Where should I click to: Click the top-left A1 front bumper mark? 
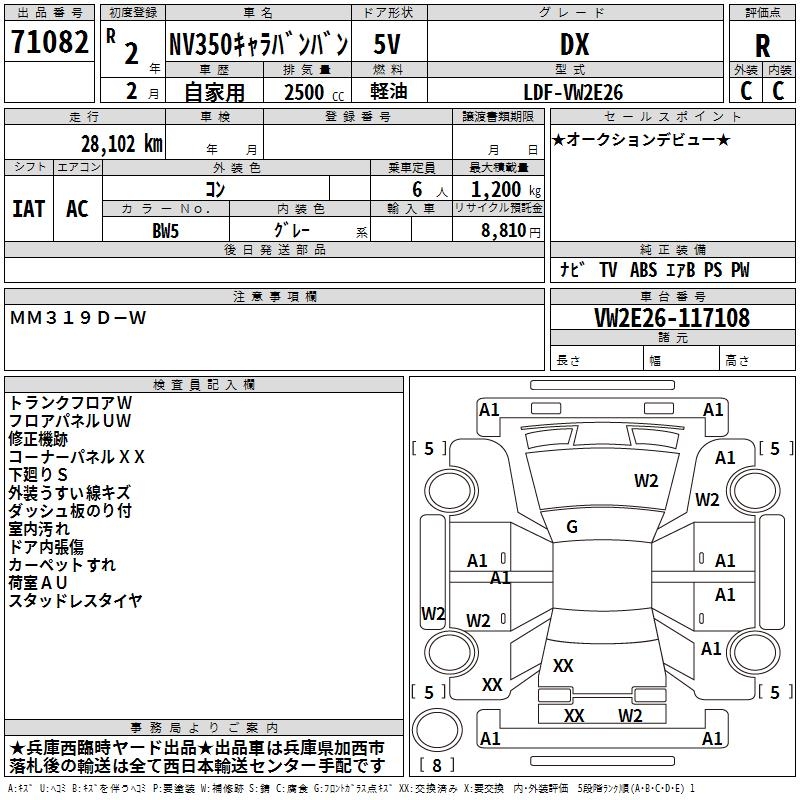489,410
